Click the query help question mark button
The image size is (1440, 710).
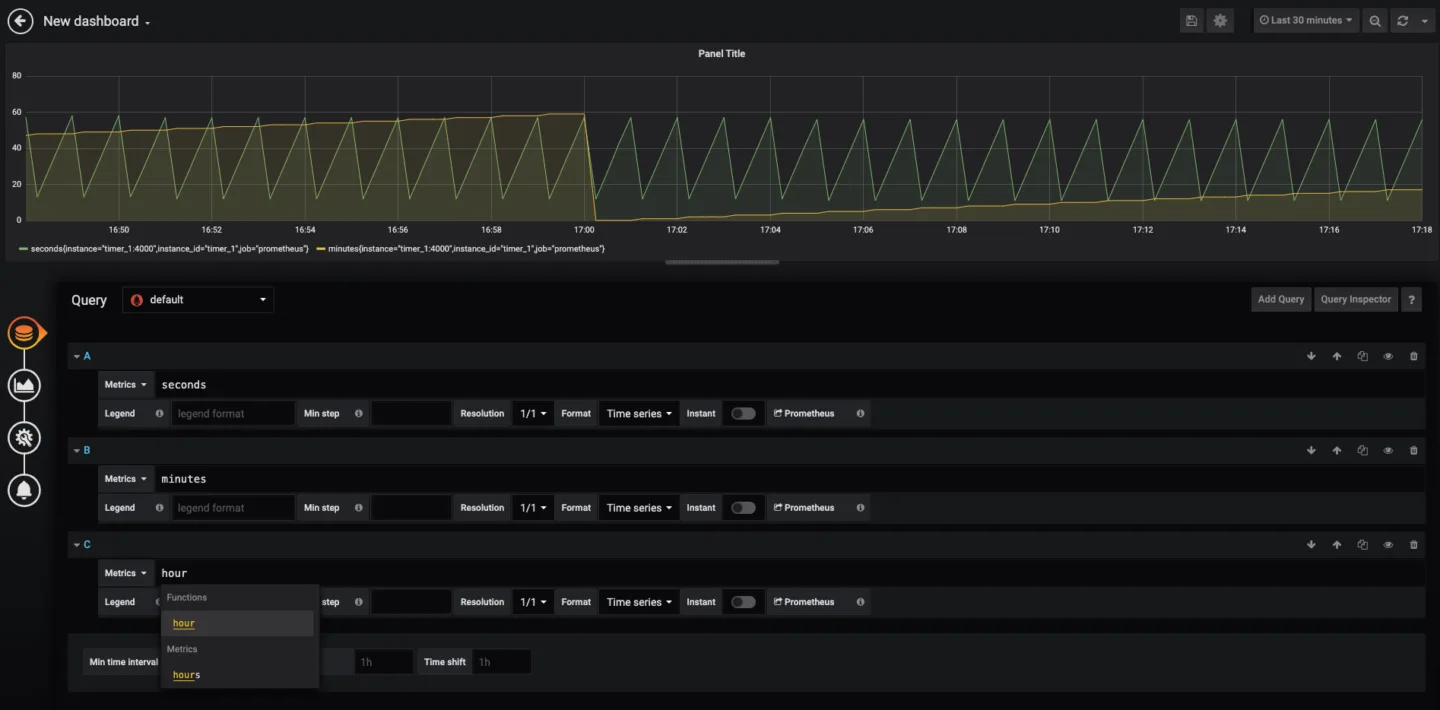(1411, 300)
